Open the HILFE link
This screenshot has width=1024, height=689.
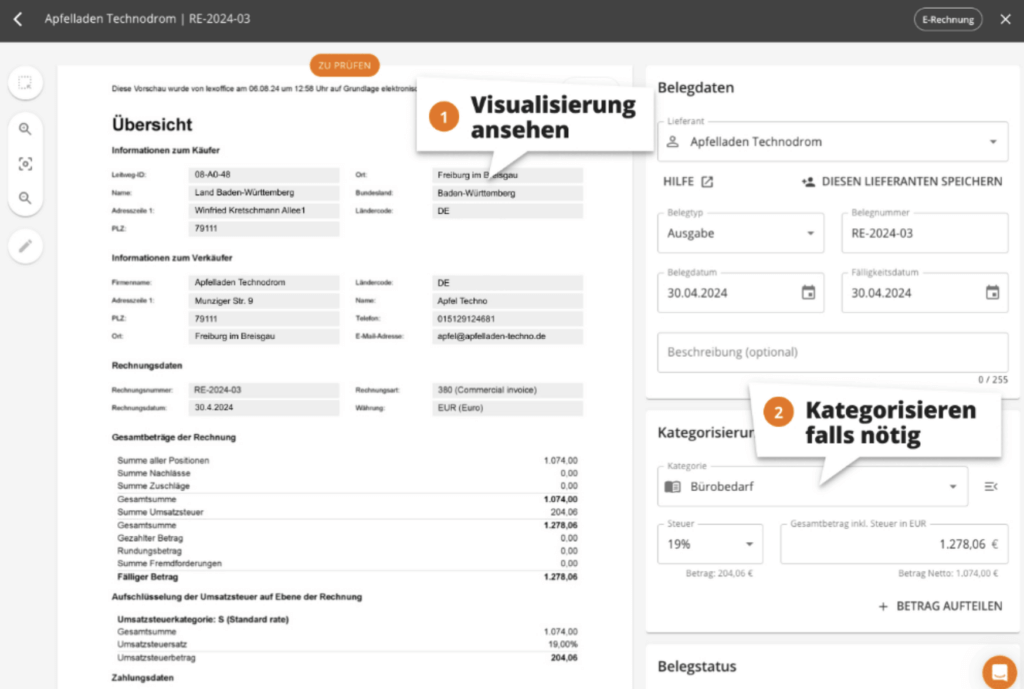click(688, 182)
